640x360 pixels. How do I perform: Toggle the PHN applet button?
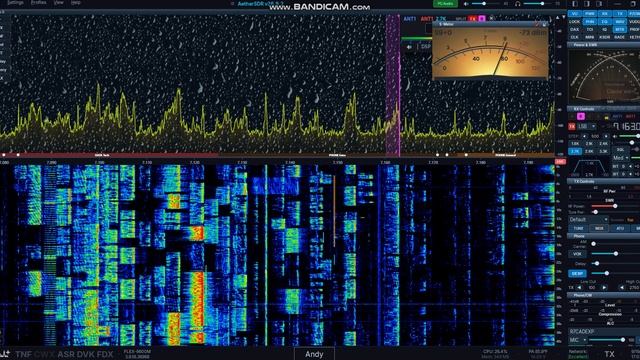point(590,22)
